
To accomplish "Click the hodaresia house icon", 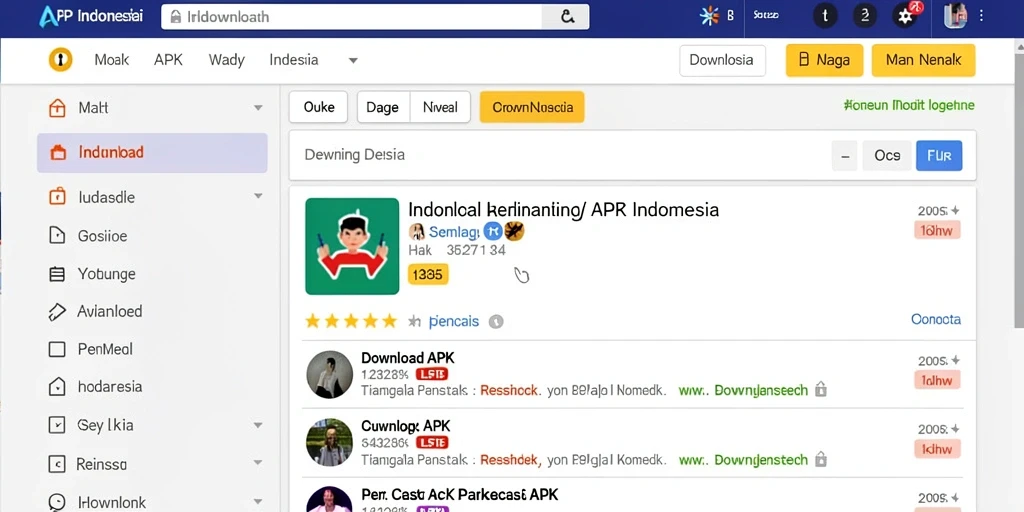I will click(x=57, y=387).
